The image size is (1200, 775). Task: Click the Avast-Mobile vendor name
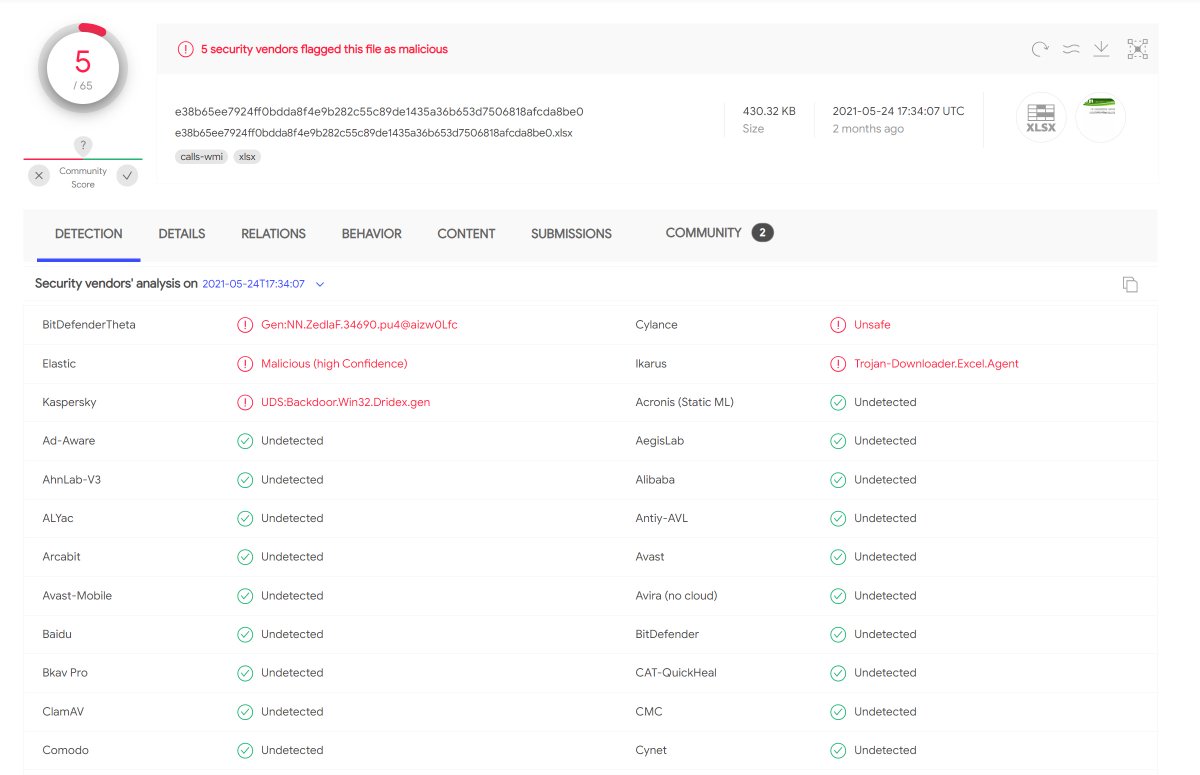click(x=77, y=596)
